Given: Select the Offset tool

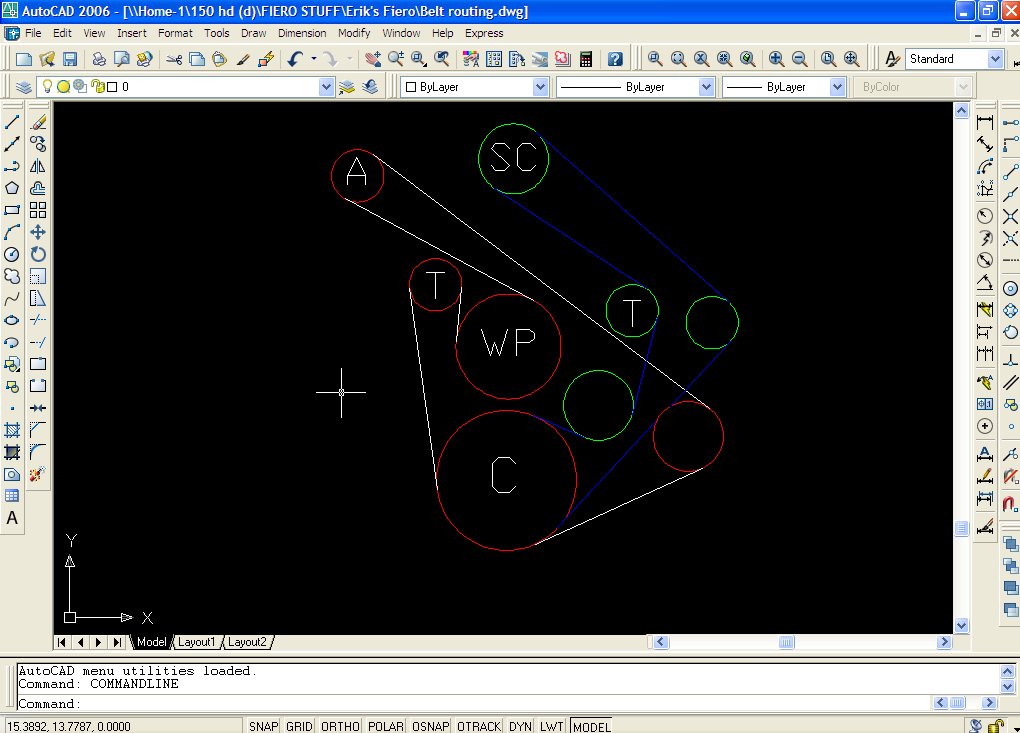Looking at the screenshot, I should click(38, 188).
